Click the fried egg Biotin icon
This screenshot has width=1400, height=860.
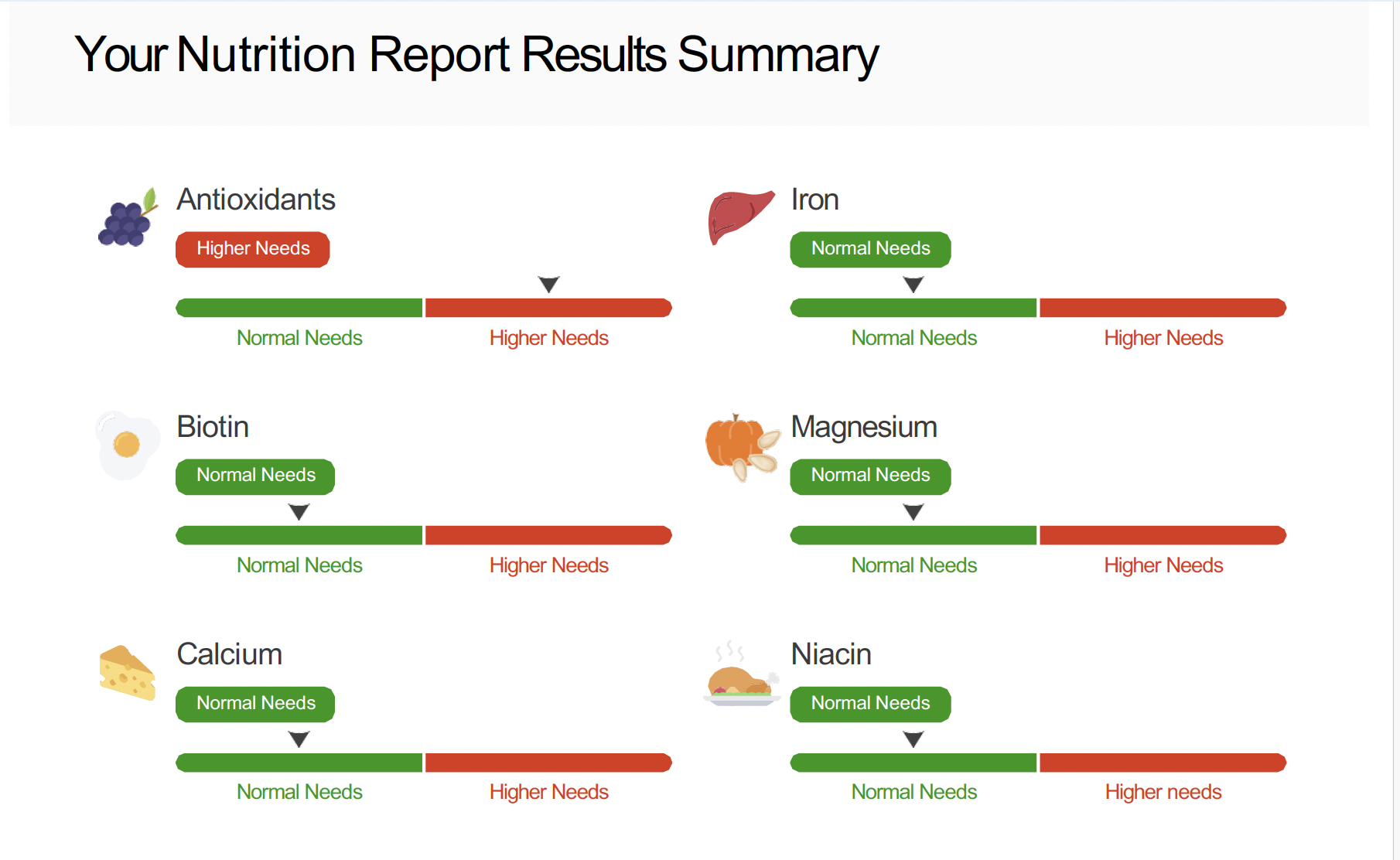click(x=127, y=445)
